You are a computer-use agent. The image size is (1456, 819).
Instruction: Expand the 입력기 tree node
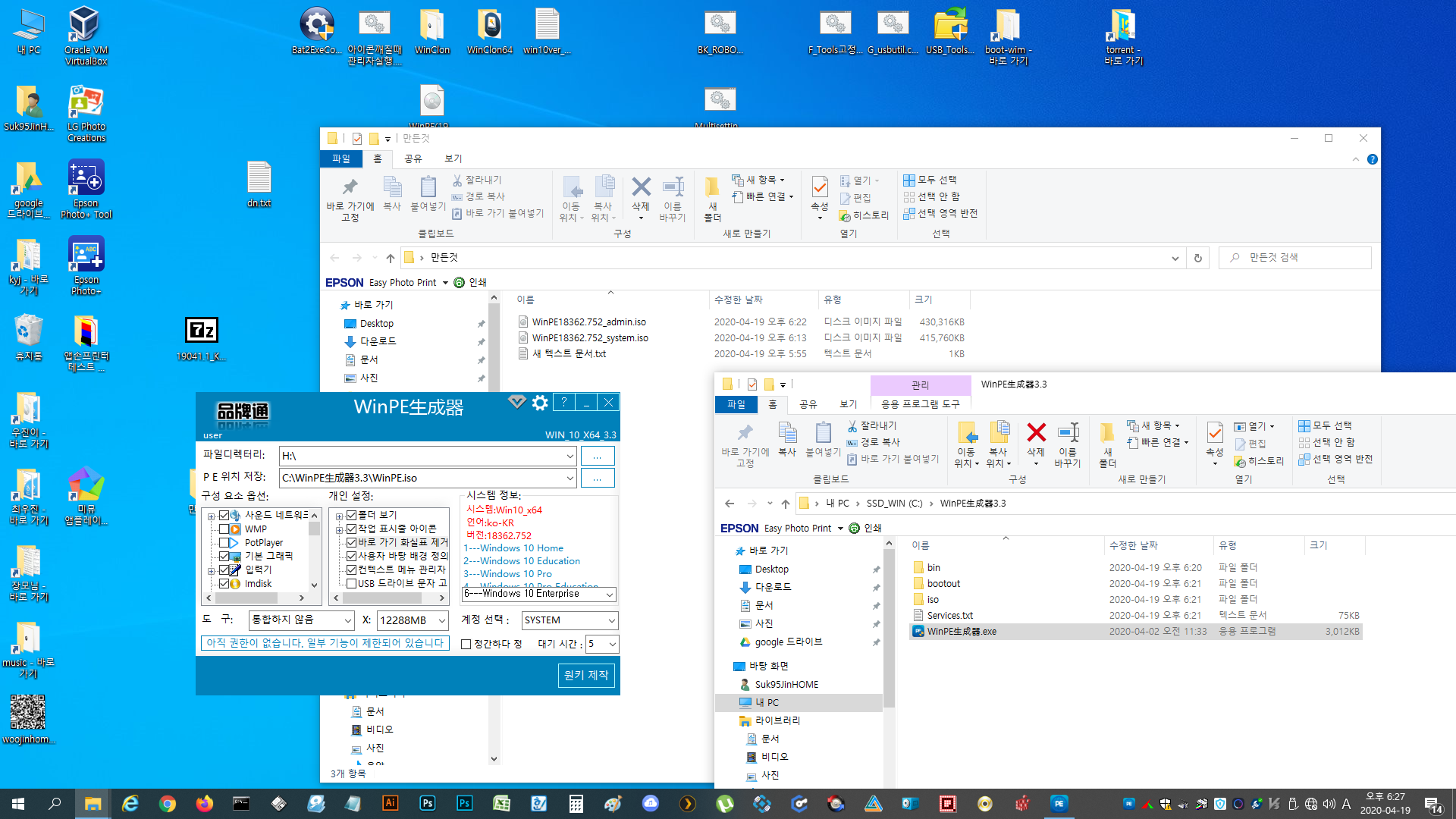tap(212, 570)
